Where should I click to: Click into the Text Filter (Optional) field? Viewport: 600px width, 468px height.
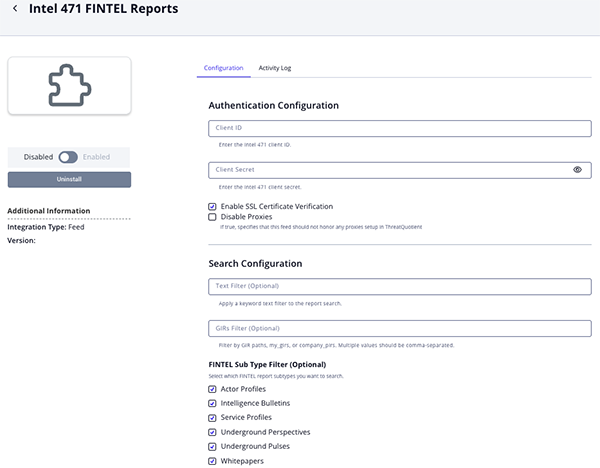tap(399, 287)
